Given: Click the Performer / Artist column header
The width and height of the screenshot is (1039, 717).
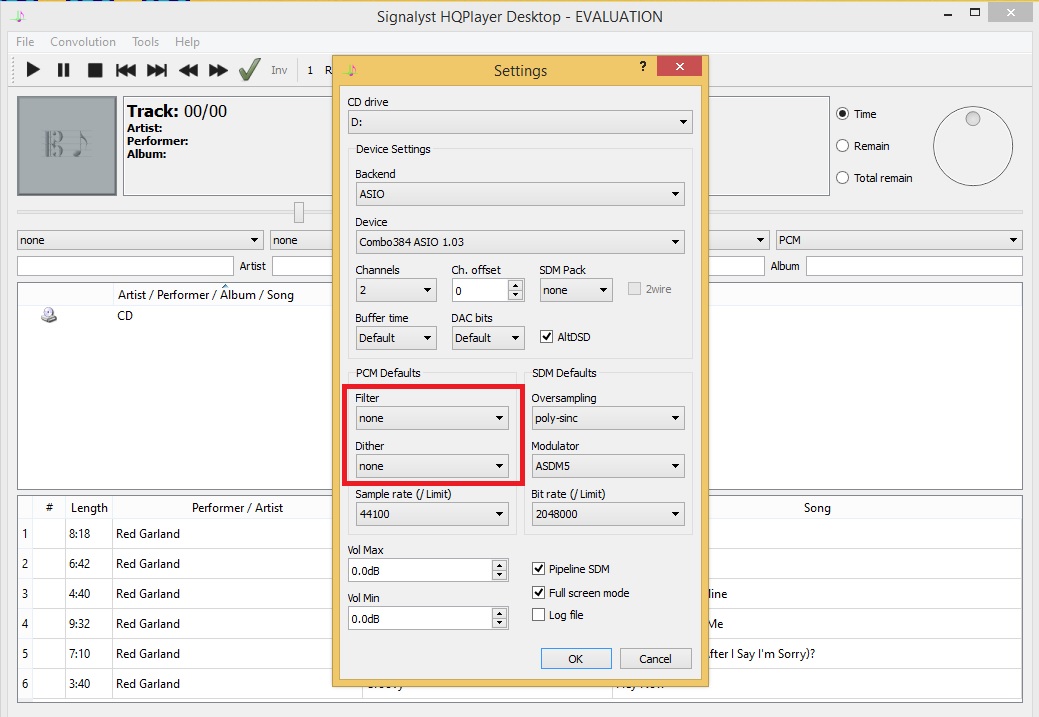Looking at the screenshot, I should click(237, 508).
